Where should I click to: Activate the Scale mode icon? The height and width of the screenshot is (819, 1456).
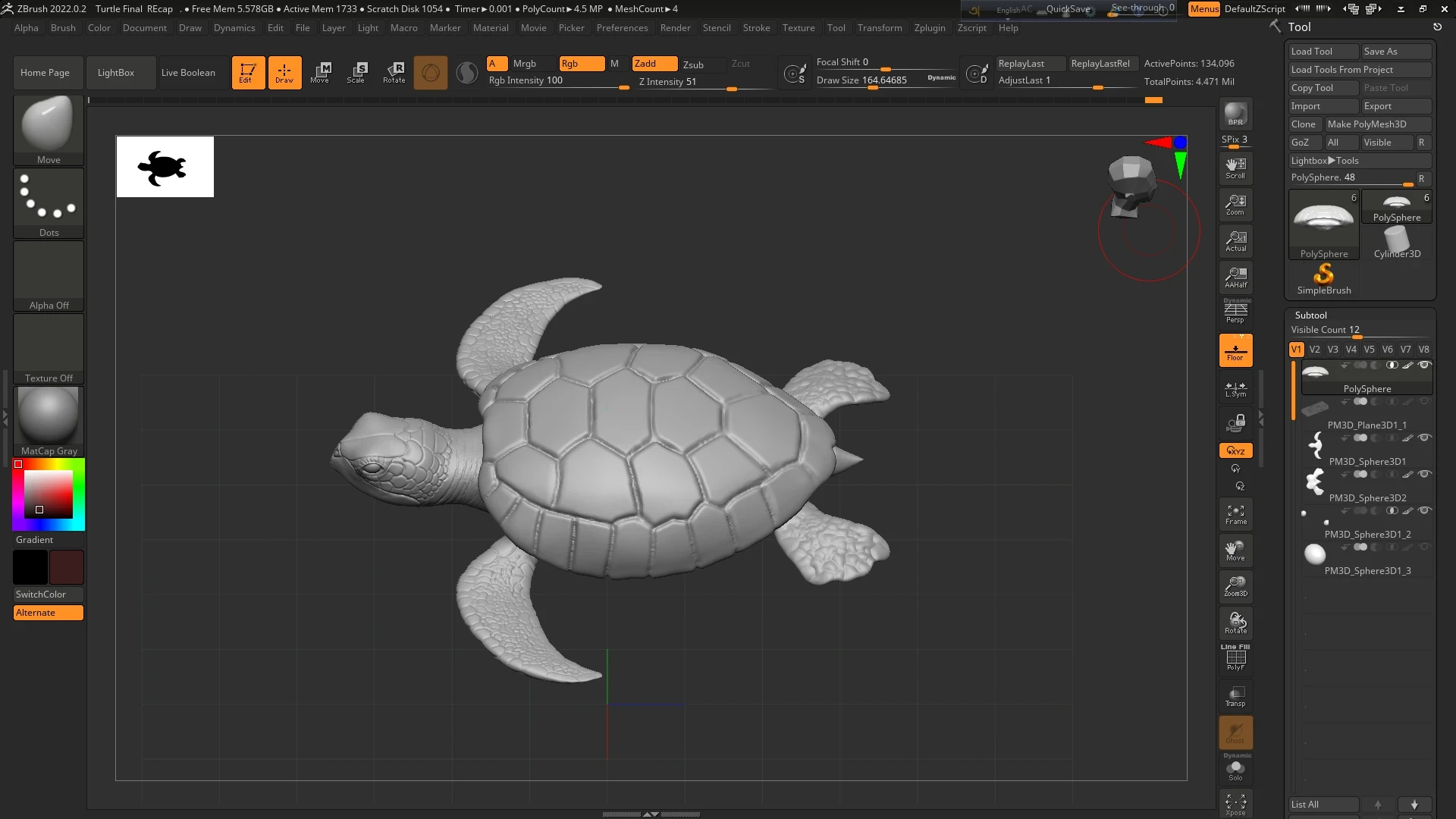point(357,72)
